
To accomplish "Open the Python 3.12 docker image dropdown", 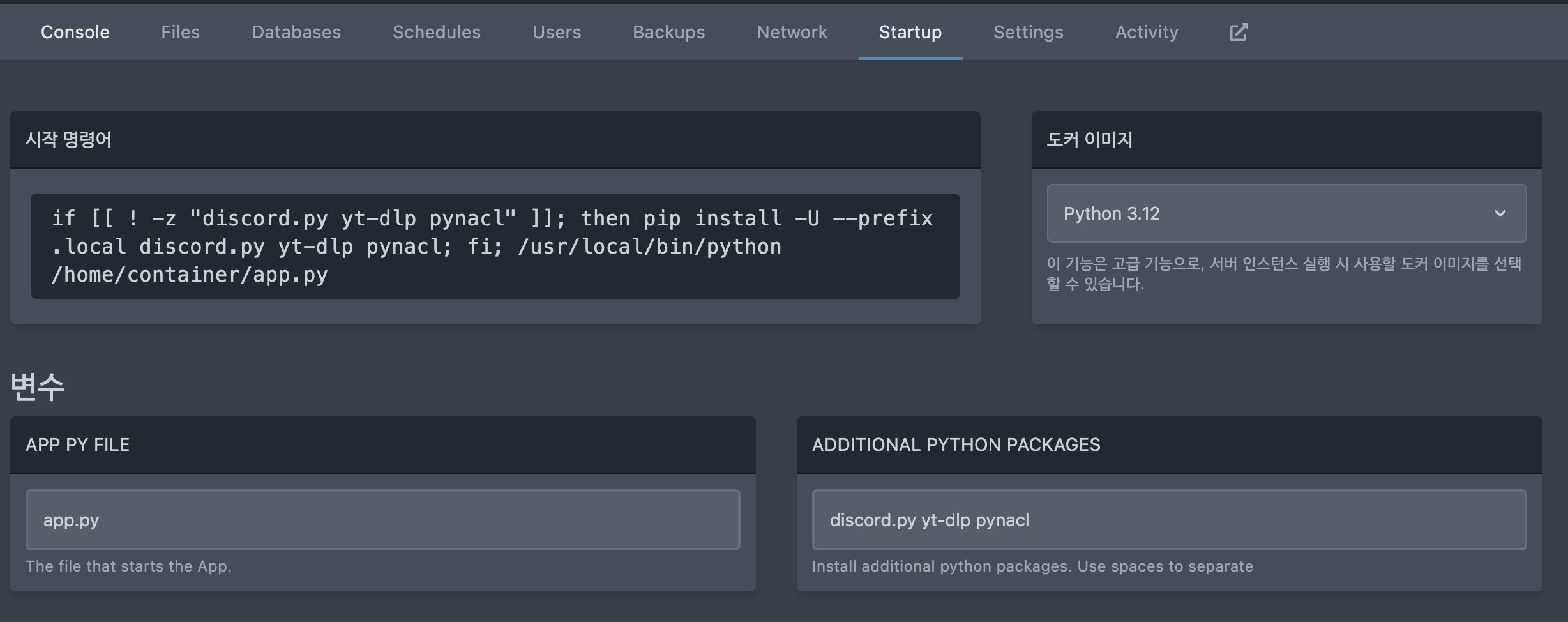I will pyautogui.click(x=1277, y=213).
